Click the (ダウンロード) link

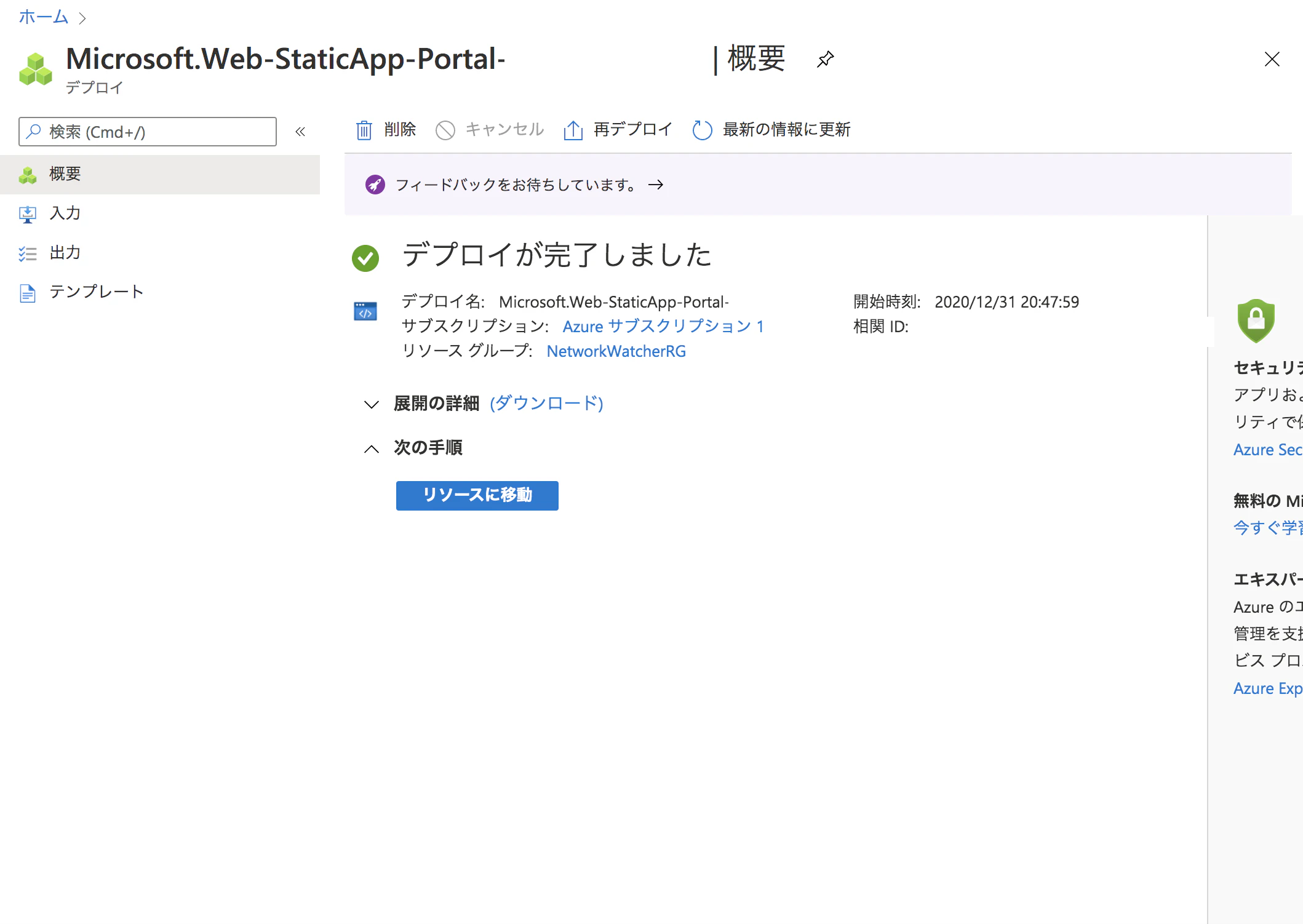coord(546,404)
